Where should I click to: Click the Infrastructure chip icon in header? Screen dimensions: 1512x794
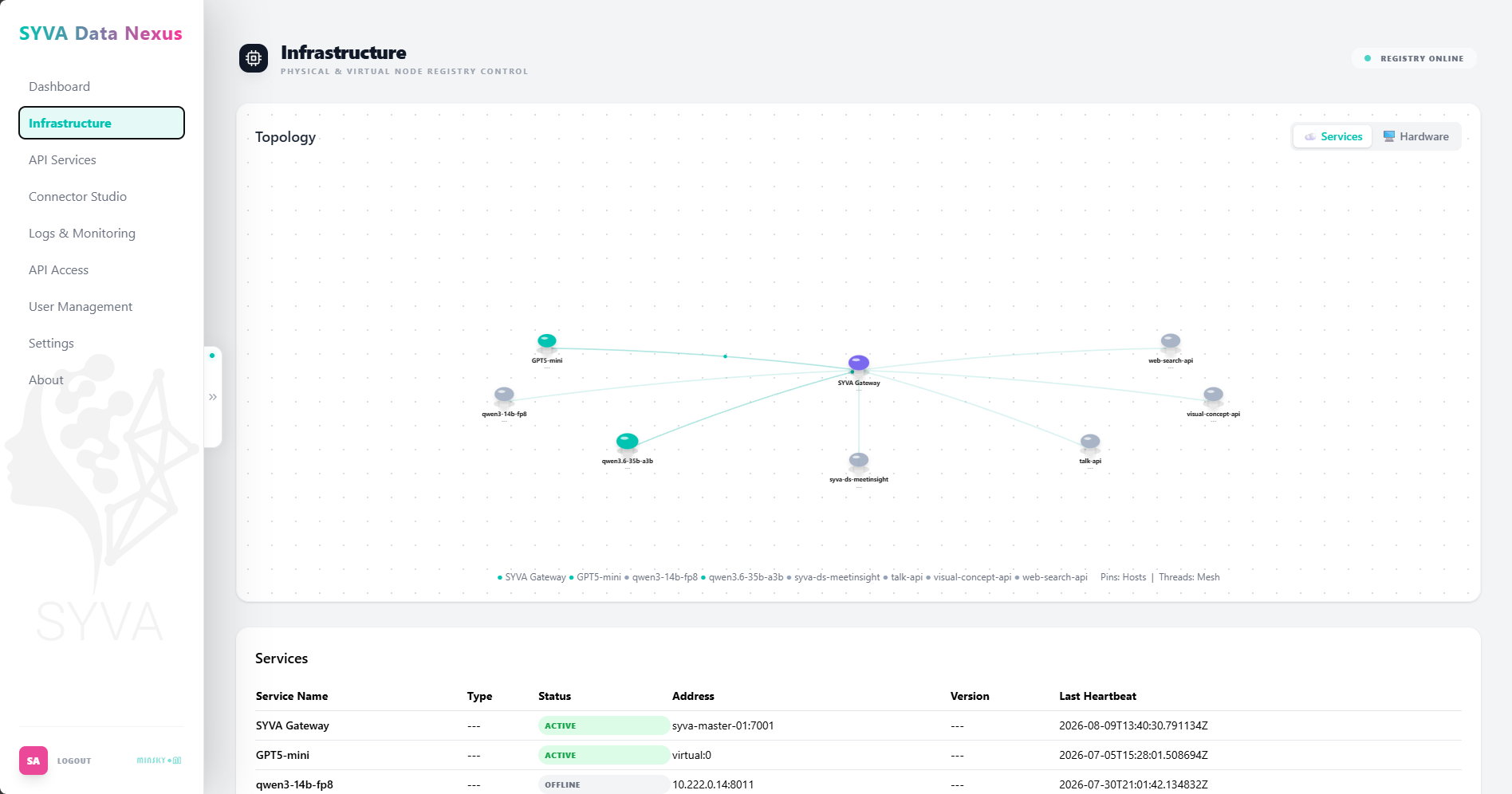(x=254, y=58)
